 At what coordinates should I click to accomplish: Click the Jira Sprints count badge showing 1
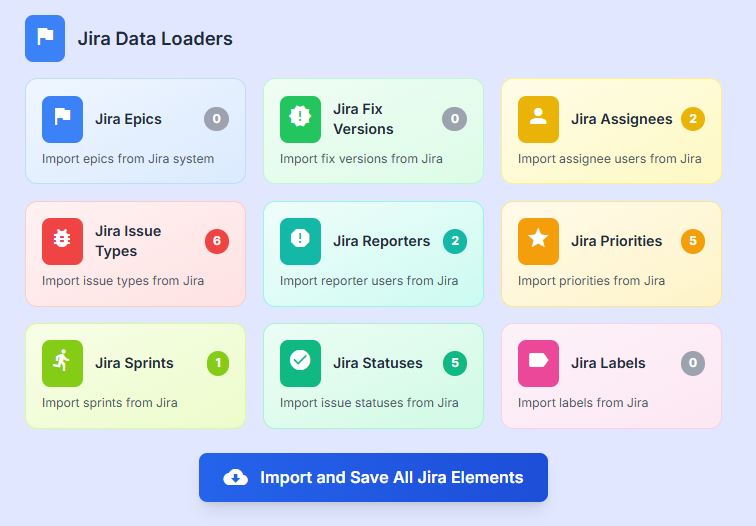pyautogui.click(x=218, y=363)
